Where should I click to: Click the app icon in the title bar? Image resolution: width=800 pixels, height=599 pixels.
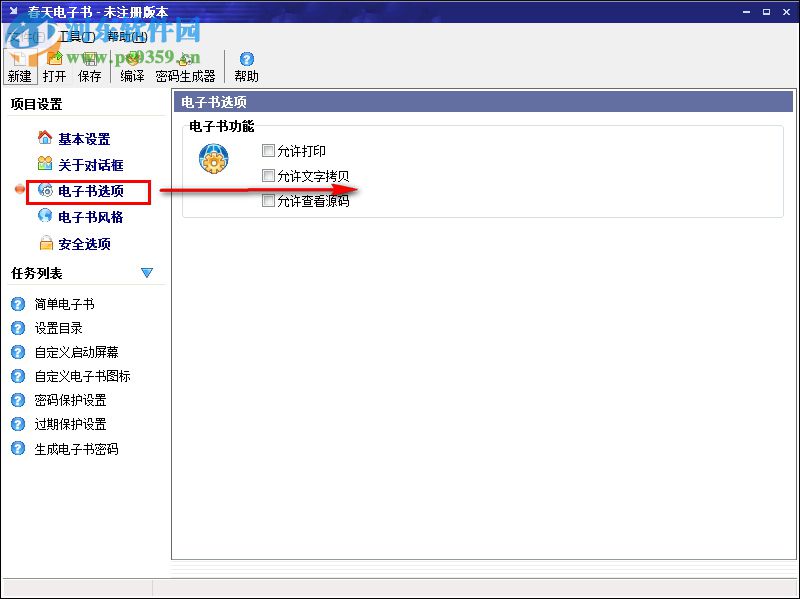(14, 11)
